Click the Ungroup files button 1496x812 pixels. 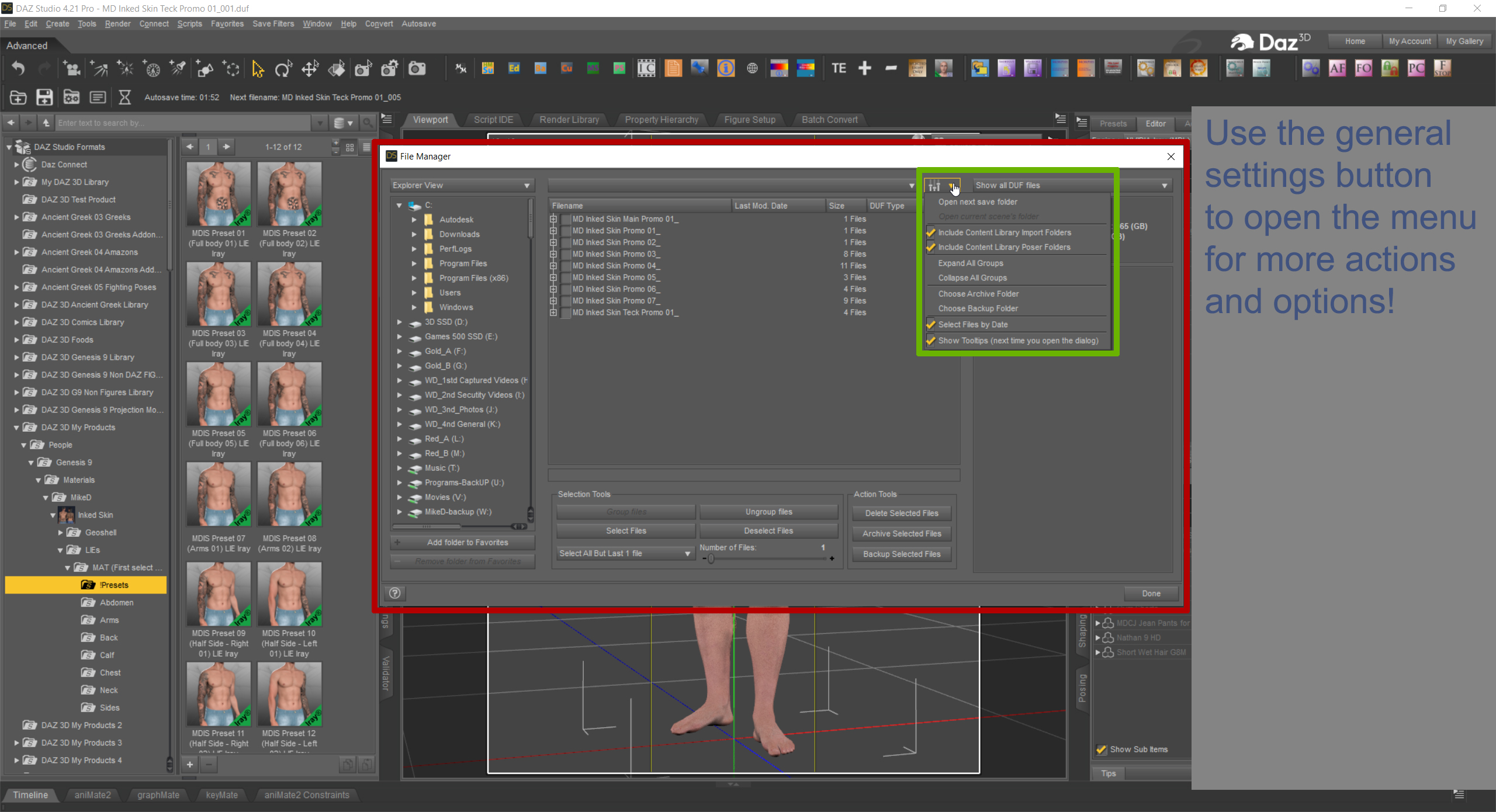(x=768, y=512)
